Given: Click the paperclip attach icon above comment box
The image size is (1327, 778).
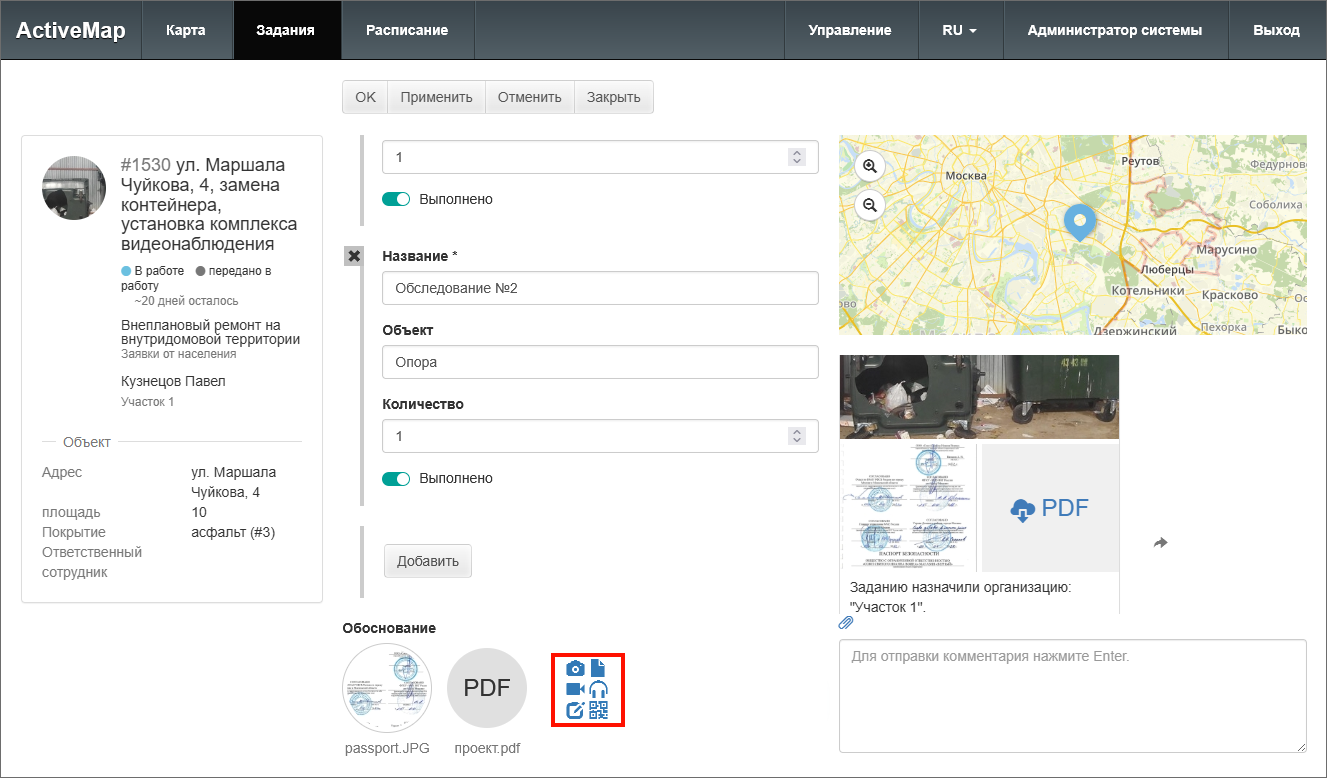Looking at the screenshot, I should (846, 623).
